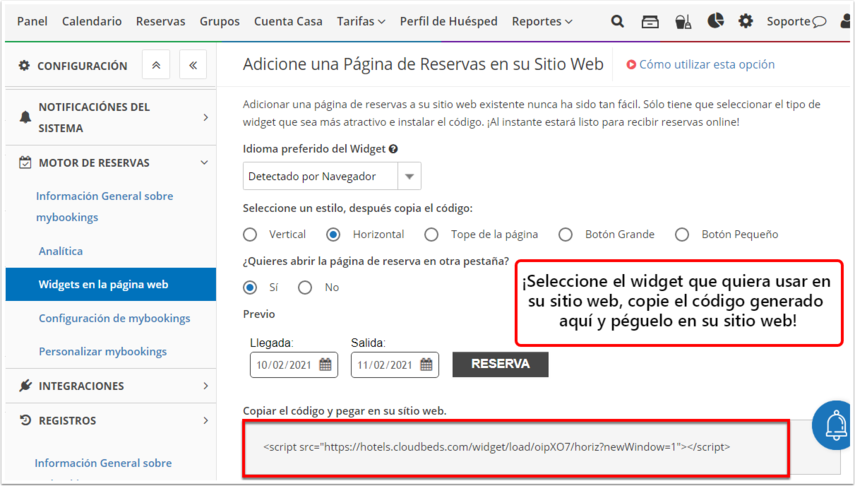This screenshot has height=486, width=855.
Task: Click the plug icon next to Integraciones
Action: click(x=25, y=386)
